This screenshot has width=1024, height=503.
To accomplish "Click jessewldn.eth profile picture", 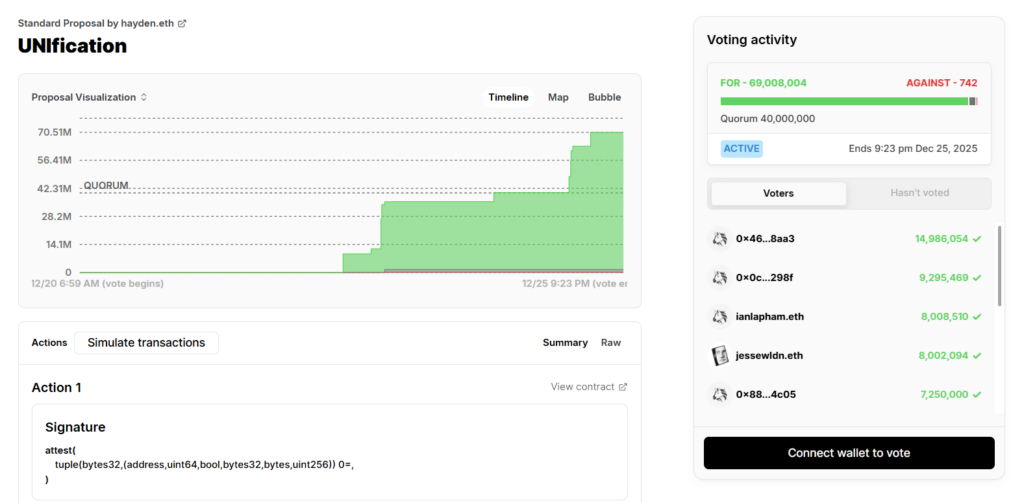I will tap(719, 355).
